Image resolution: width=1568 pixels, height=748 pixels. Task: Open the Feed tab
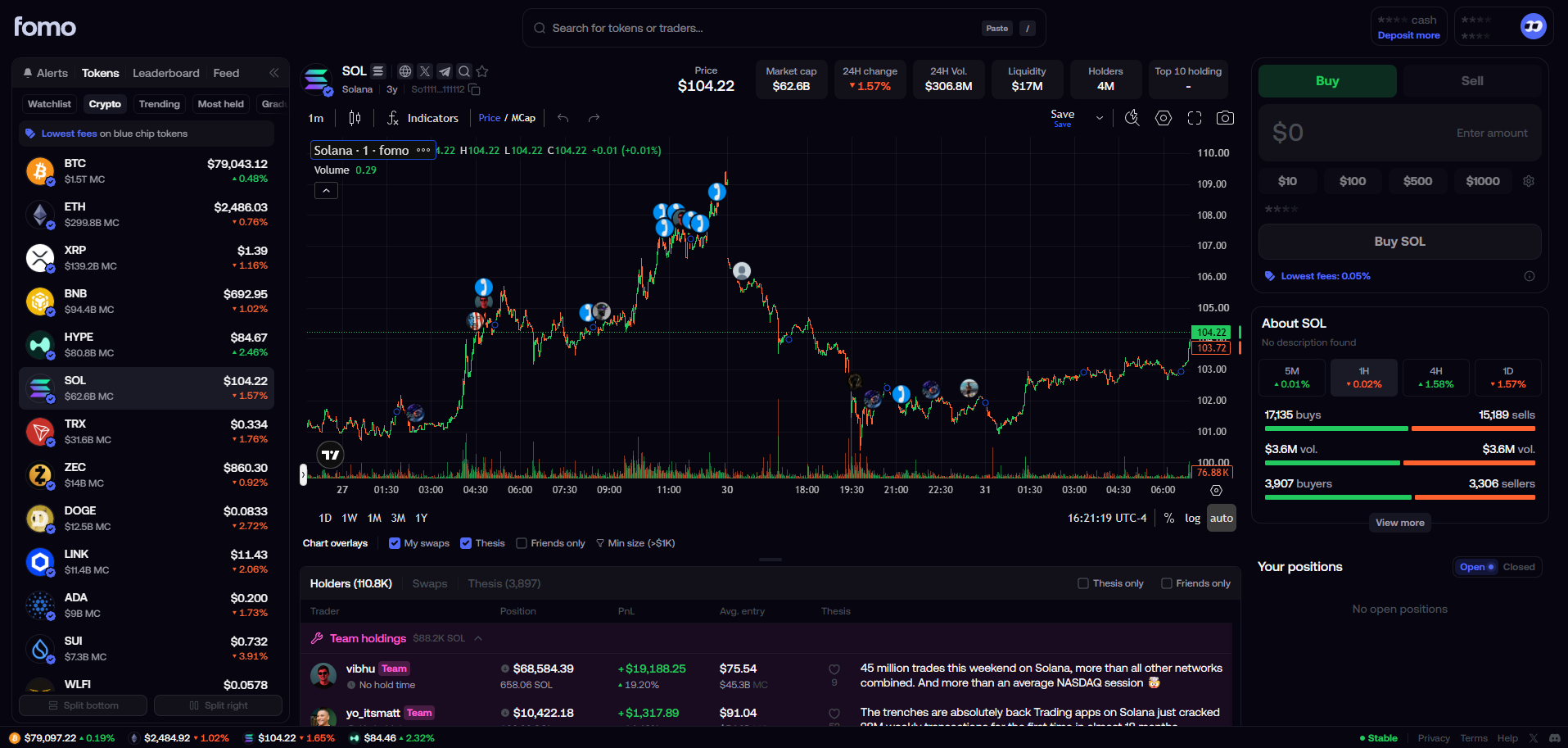pyautogui.click(x=227, y=73)
